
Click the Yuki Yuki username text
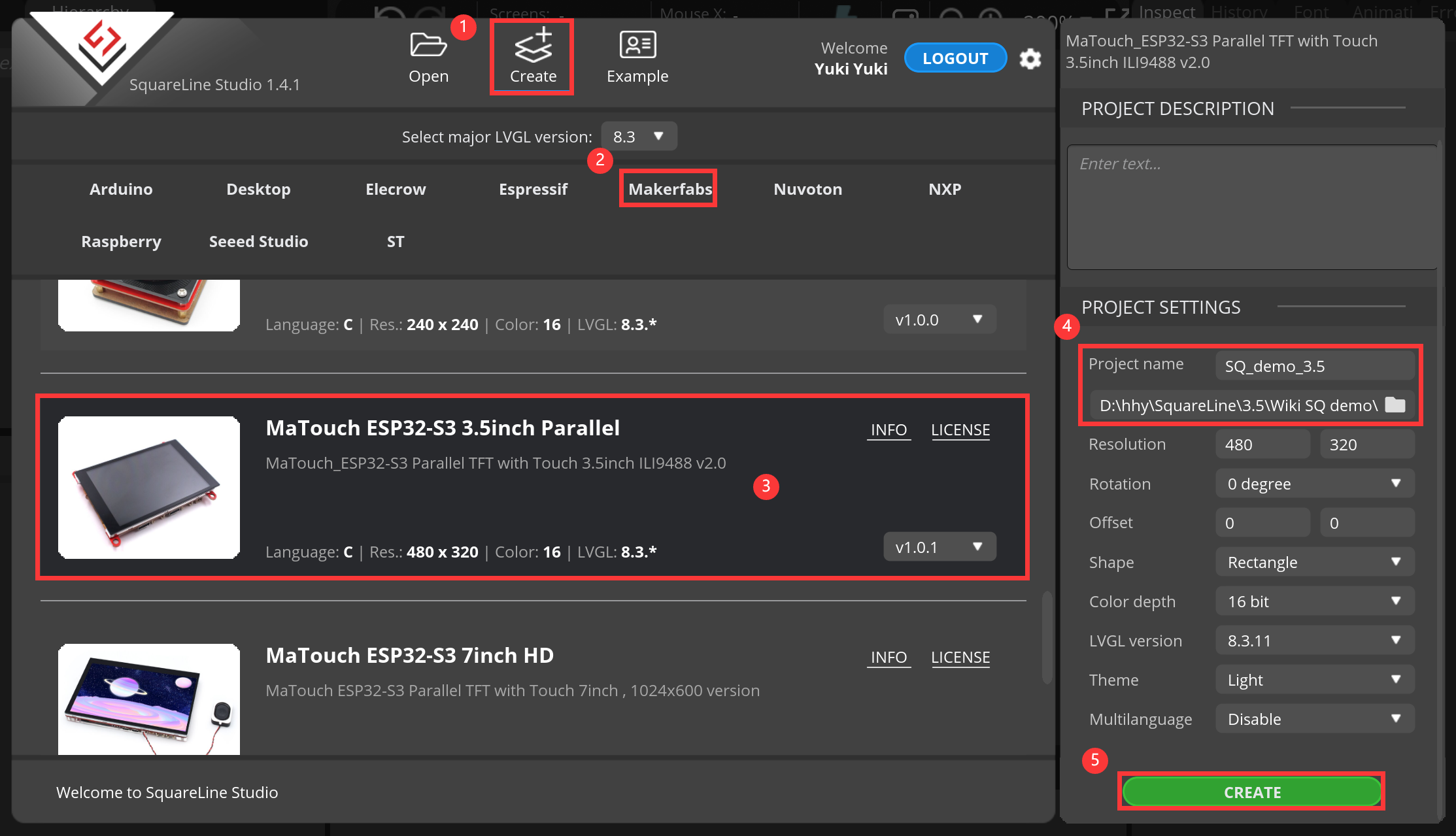pyautogui.click(x=851, y=69)
